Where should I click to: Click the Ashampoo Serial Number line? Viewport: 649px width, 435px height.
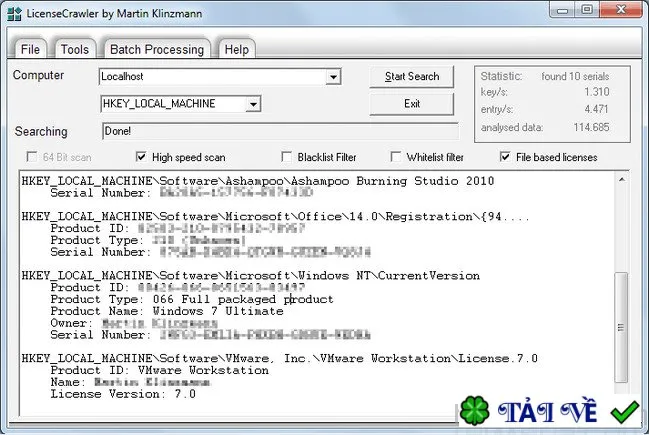click(x=181, y=193)
